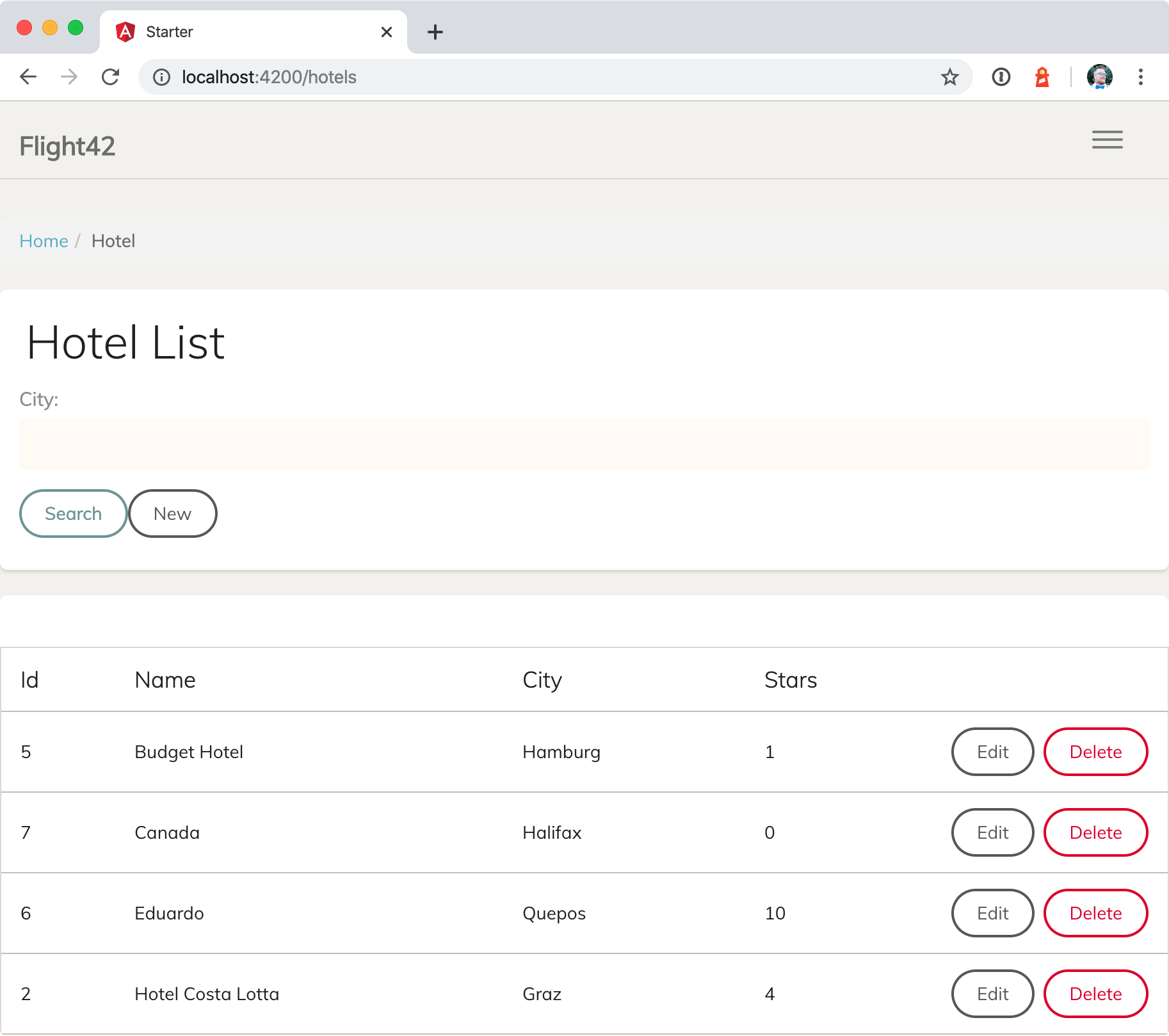Click the browser back arrow
Image resolution: width=1169 pixels, height=1036 pixels.
click(x=28, y=77)
